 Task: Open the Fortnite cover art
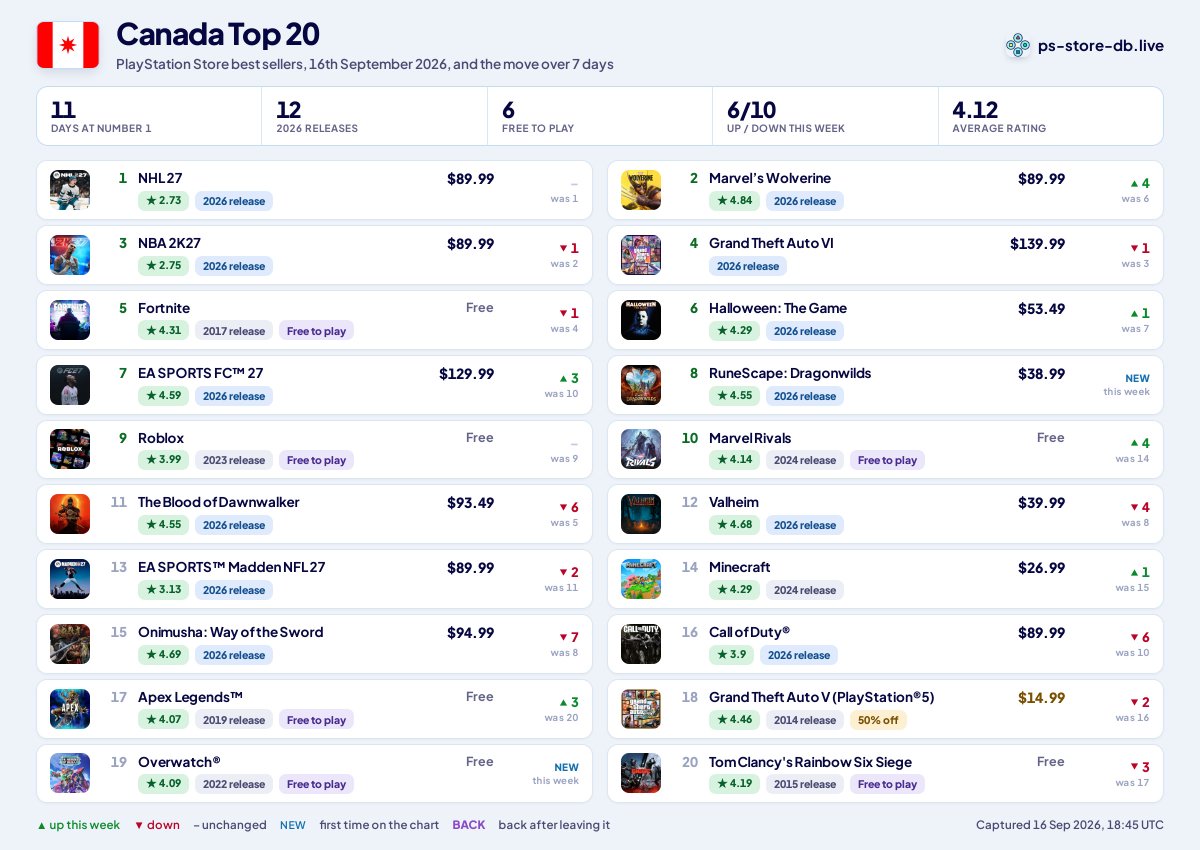click(70, 320)
